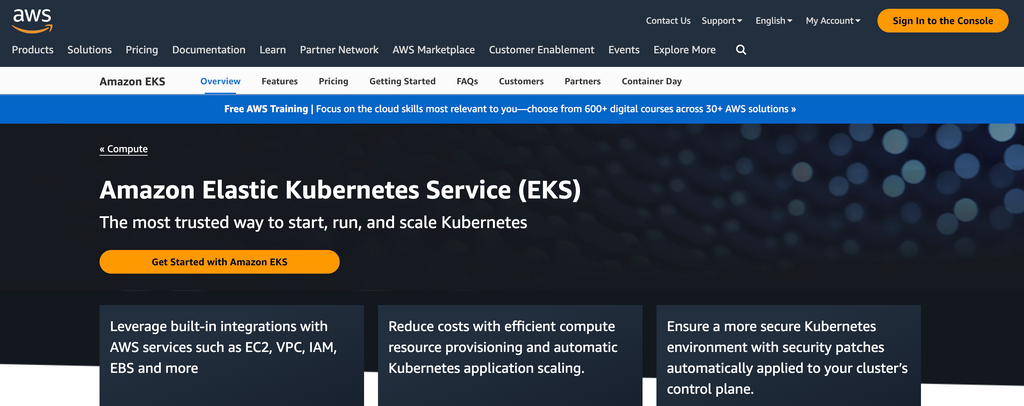Open the search magnifier icon
Viewport: 1024px width, 406px height.
pos(741,50)
